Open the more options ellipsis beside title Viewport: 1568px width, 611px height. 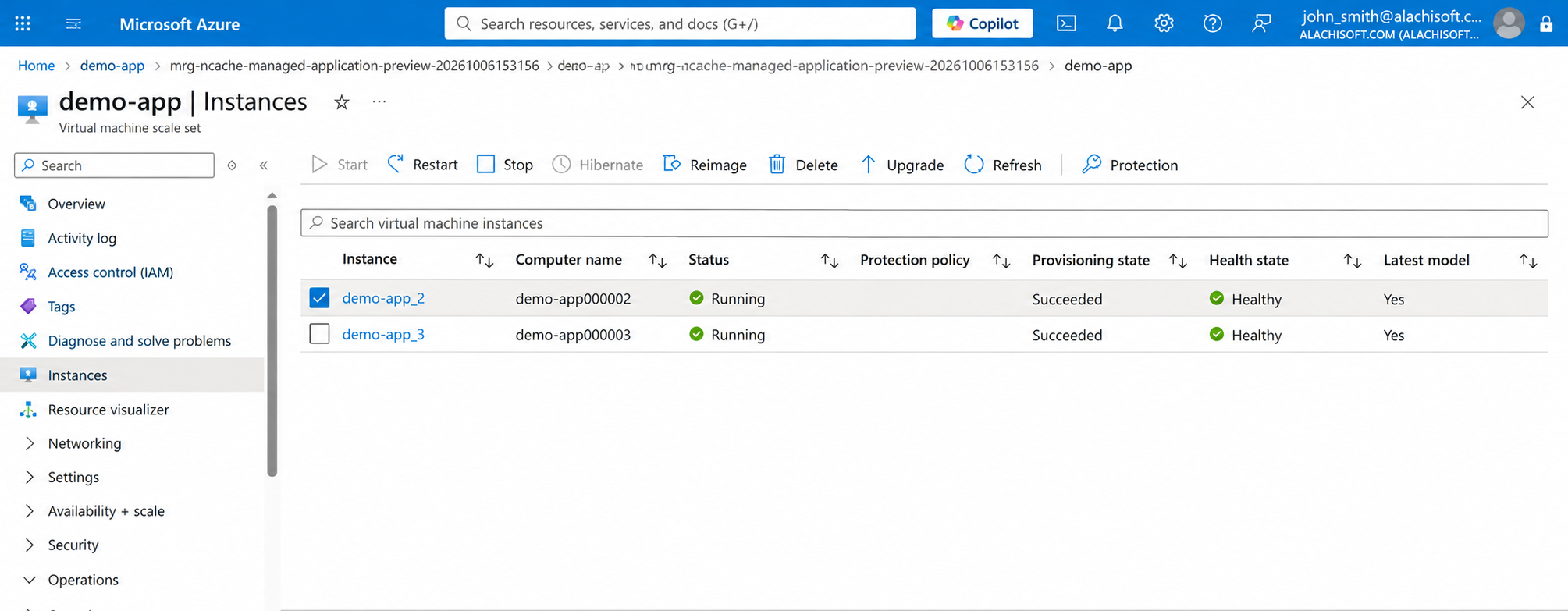(379, 101)
